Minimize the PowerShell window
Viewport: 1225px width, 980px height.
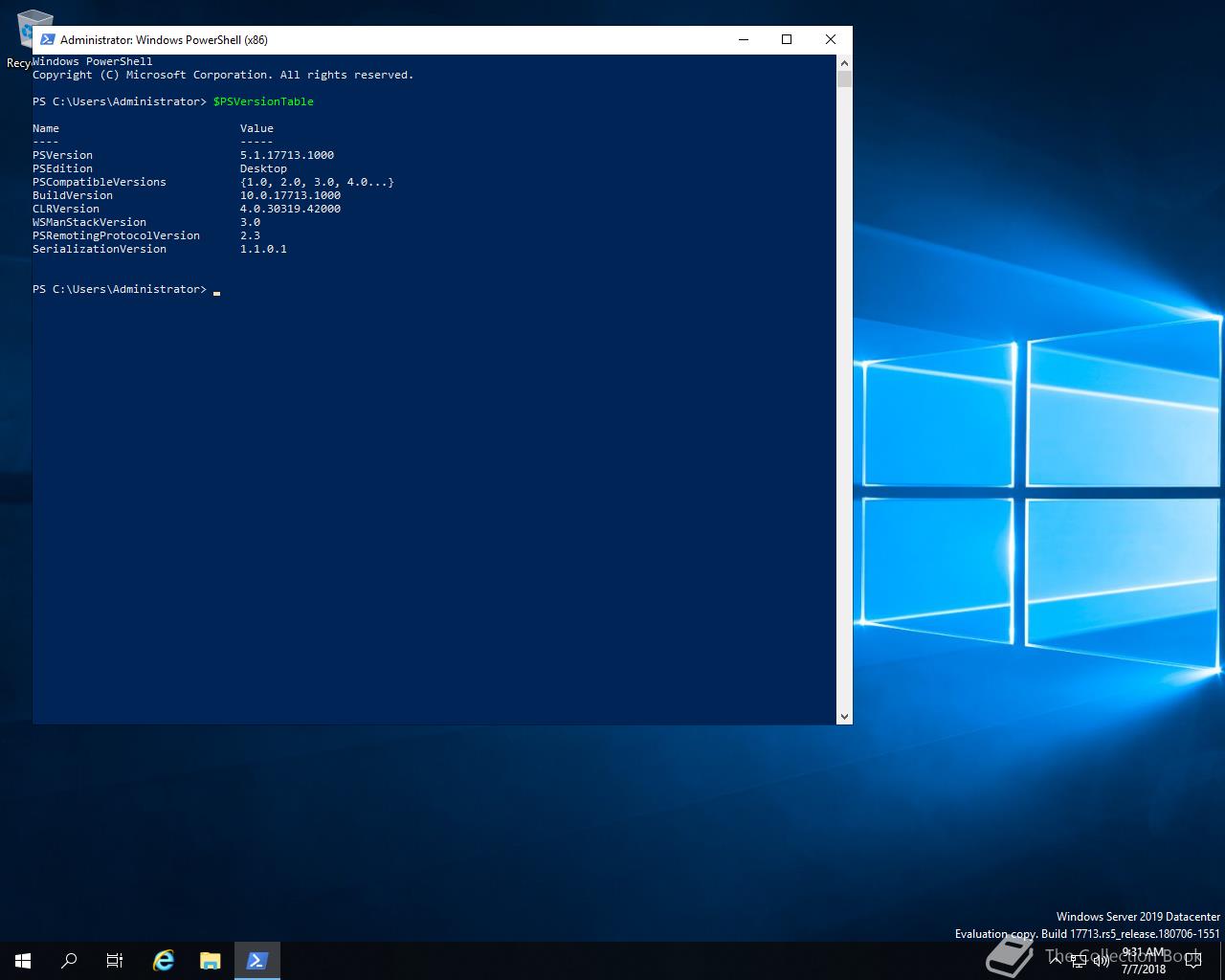pyautogui.click(x=744, y=39)
